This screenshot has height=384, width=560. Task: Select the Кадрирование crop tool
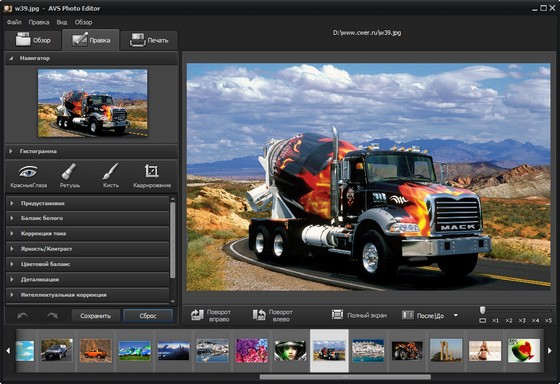152,176
